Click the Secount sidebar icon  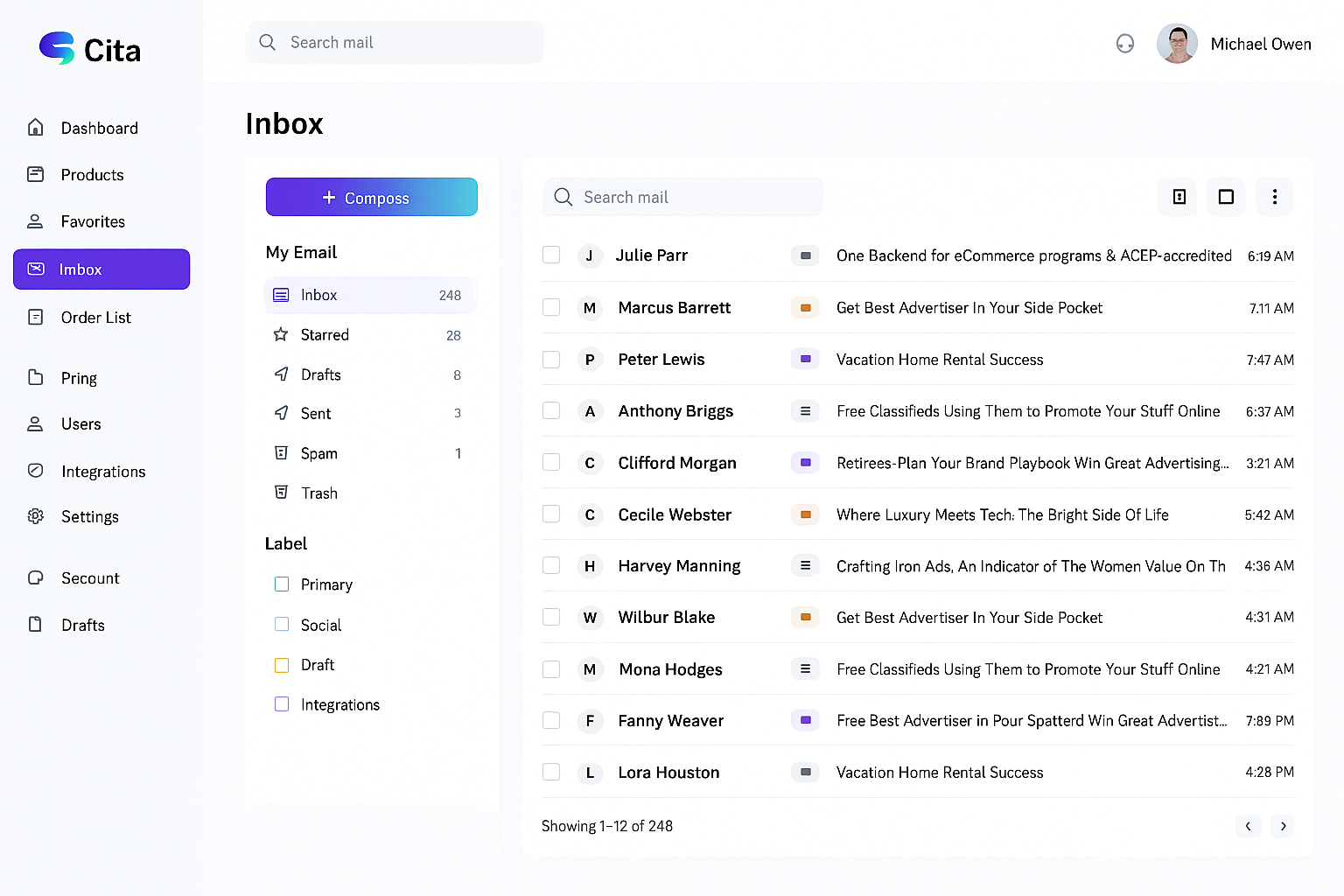tap(35, 577)
